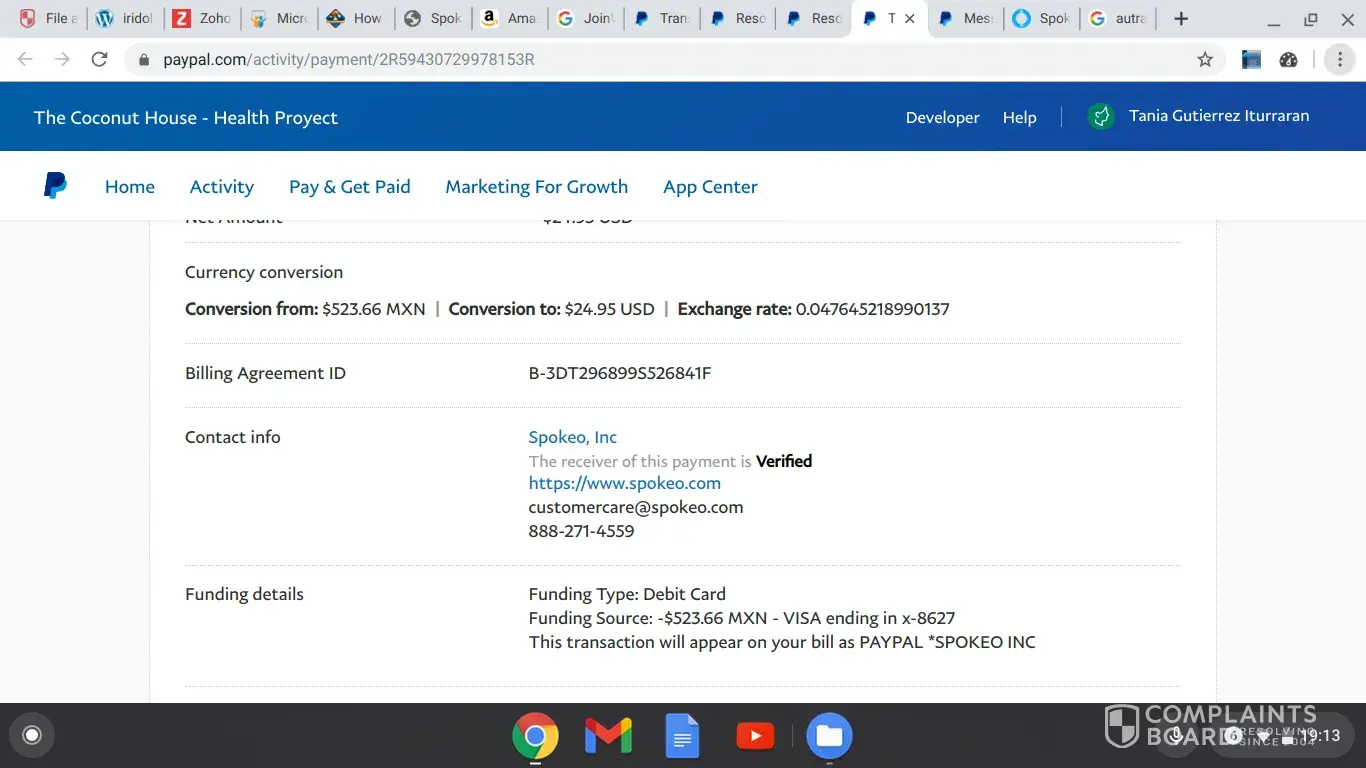This screenshot has height=768, width=1366.
Task: Go to the Activity menu
Action: 221,187
